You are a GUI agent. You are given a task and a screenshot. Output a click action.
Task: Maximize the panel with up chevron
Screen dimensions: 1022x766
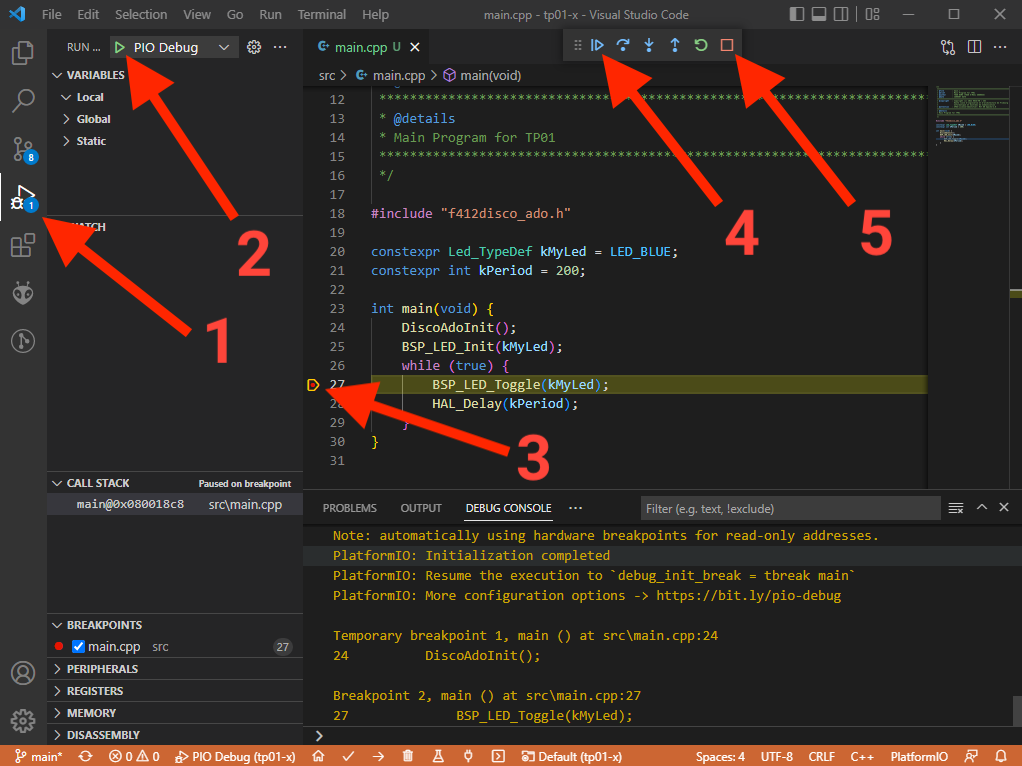(x=982, y=507)
